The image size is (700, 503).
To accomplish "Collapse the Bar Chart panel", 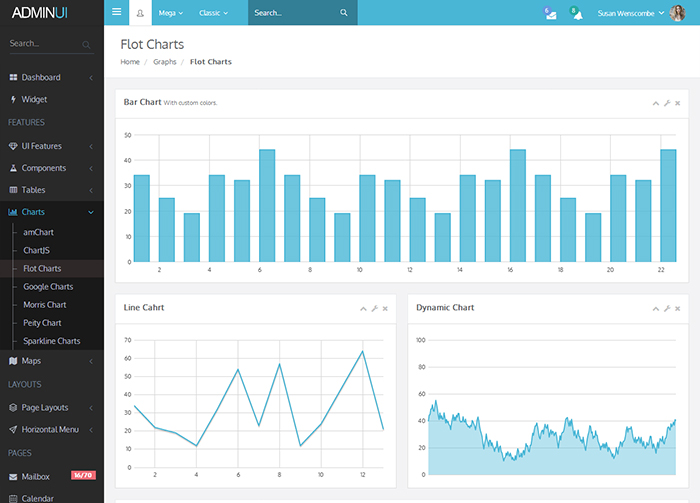I will coord(656,103).
